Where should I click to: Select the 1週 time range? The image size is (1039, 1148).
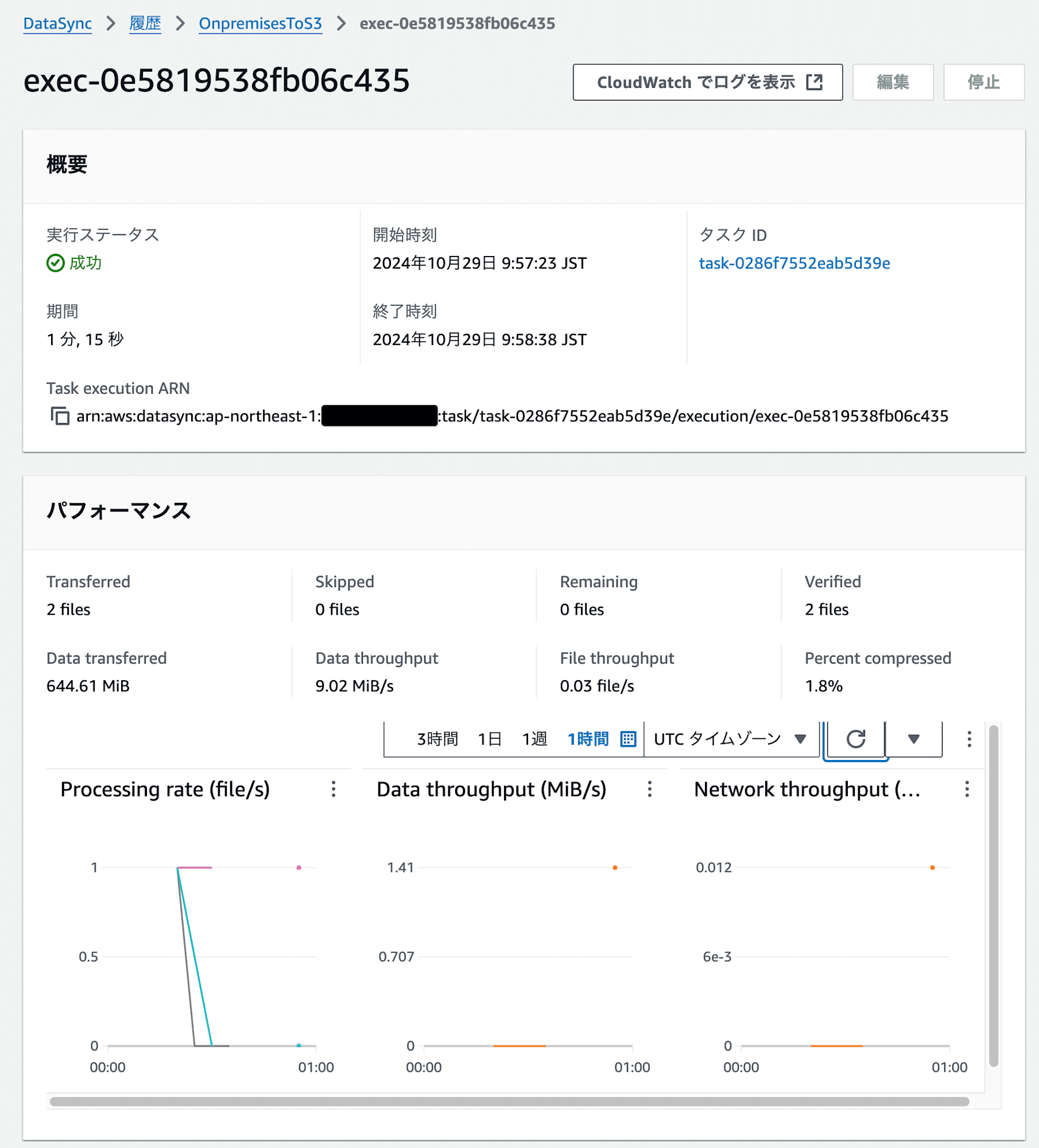click(534, 739)
